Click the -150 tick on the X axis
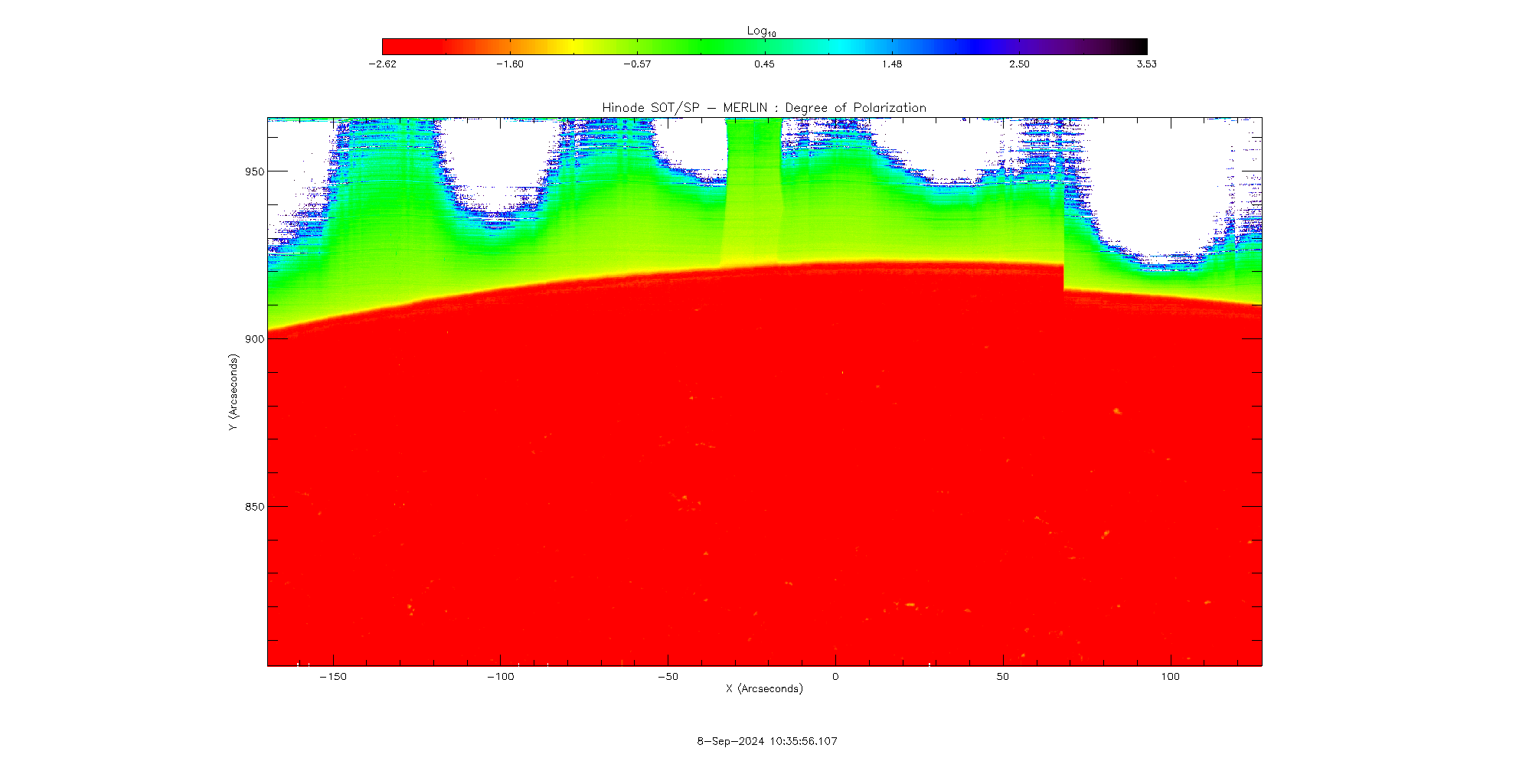 click(333, 677)
